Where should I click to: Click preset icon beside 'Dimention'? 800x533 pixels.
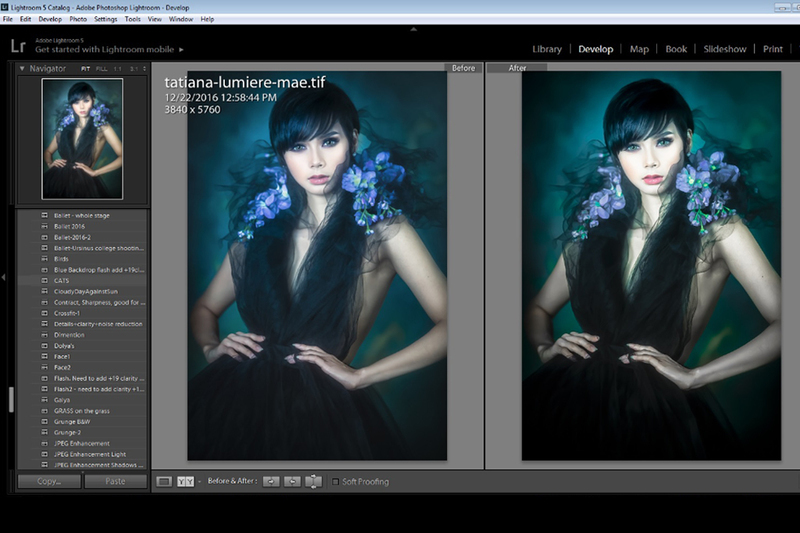tap(44, 335)
